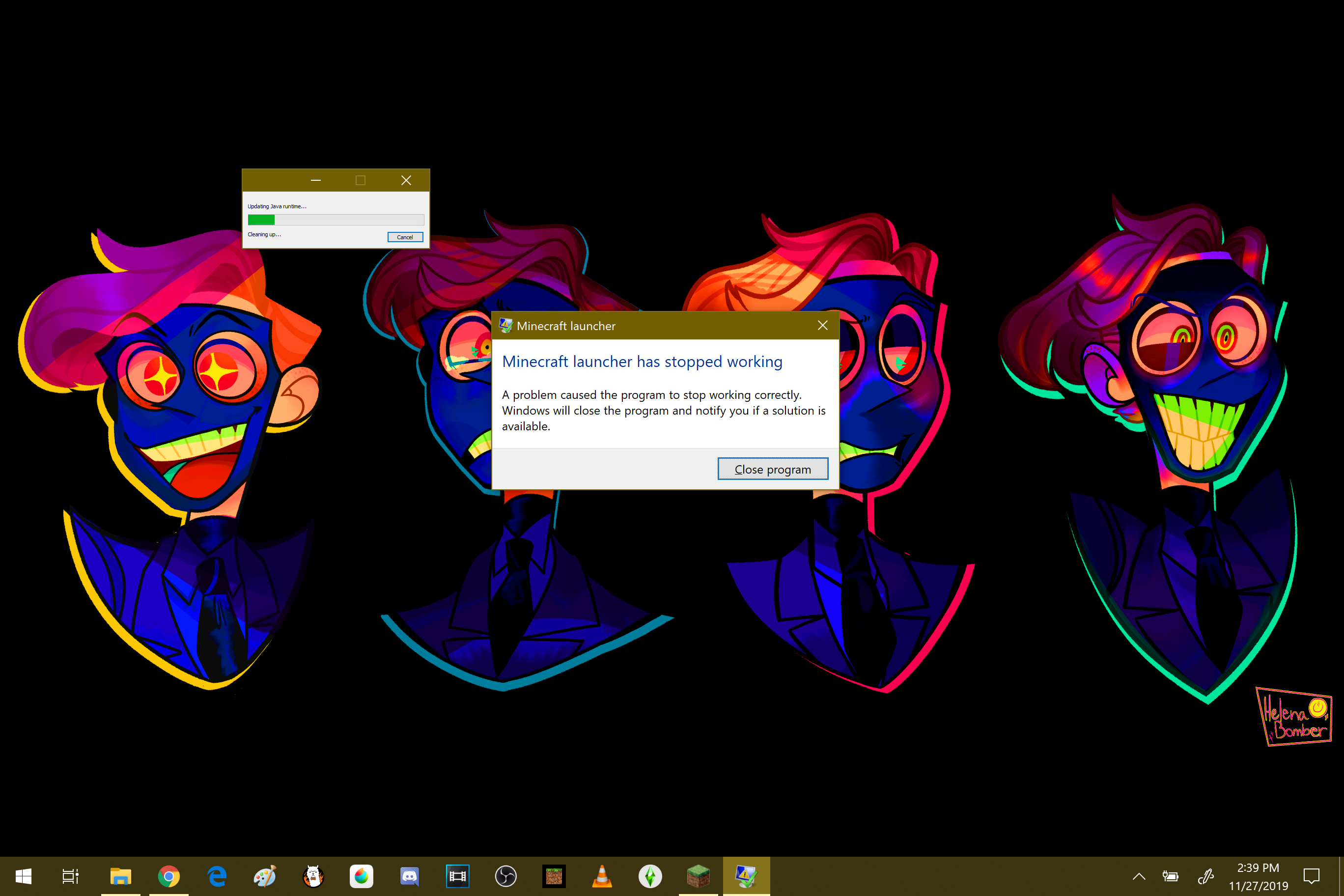Switch to Google Chrome in taskbar
This screenshot has width=1344, height=896.
point(168,876)
